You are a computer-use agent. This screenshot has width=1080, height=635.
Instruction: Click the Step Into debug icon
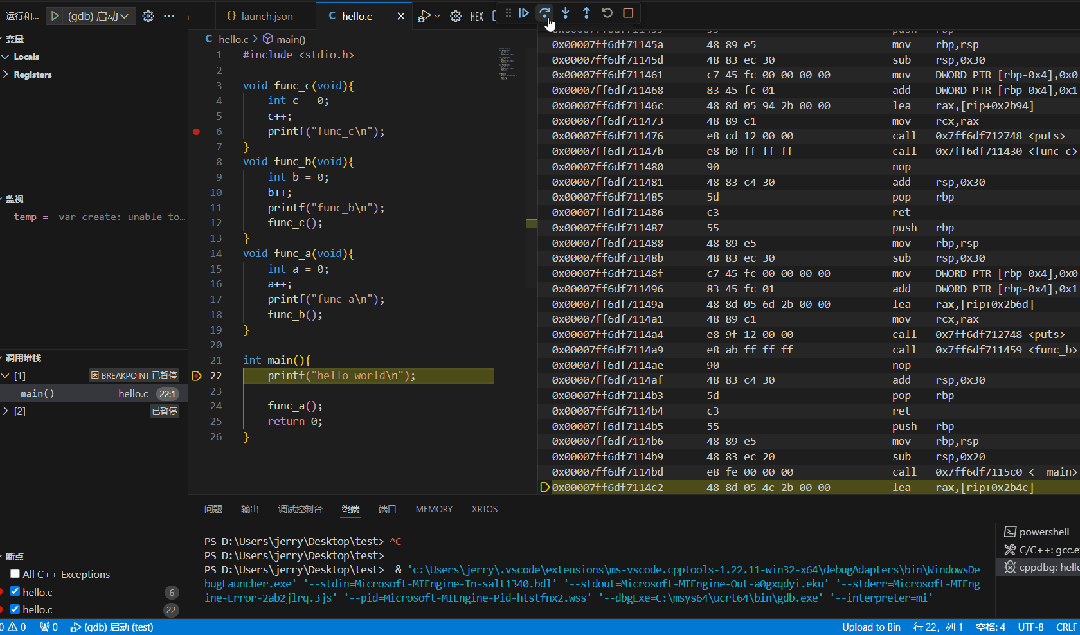pyautogui.click(x=565, y=12)
